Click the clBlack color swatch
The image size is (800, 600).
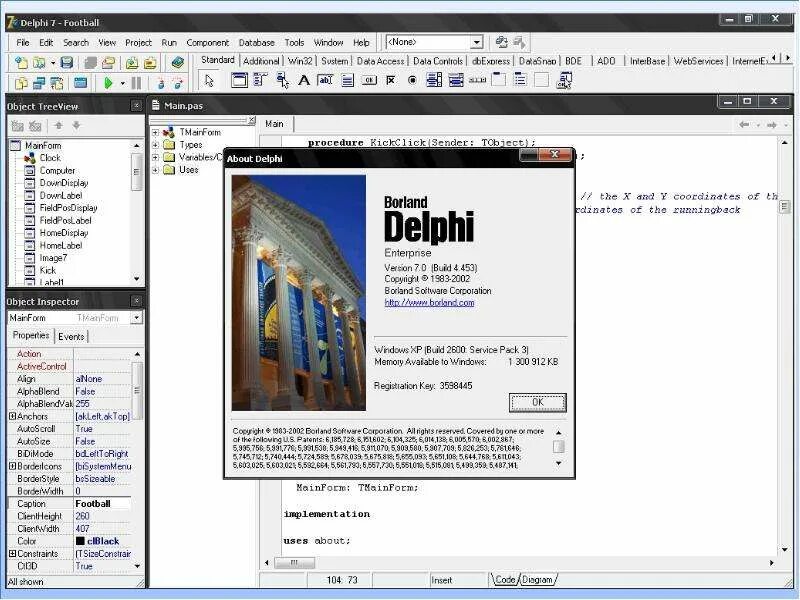point(80,541)
